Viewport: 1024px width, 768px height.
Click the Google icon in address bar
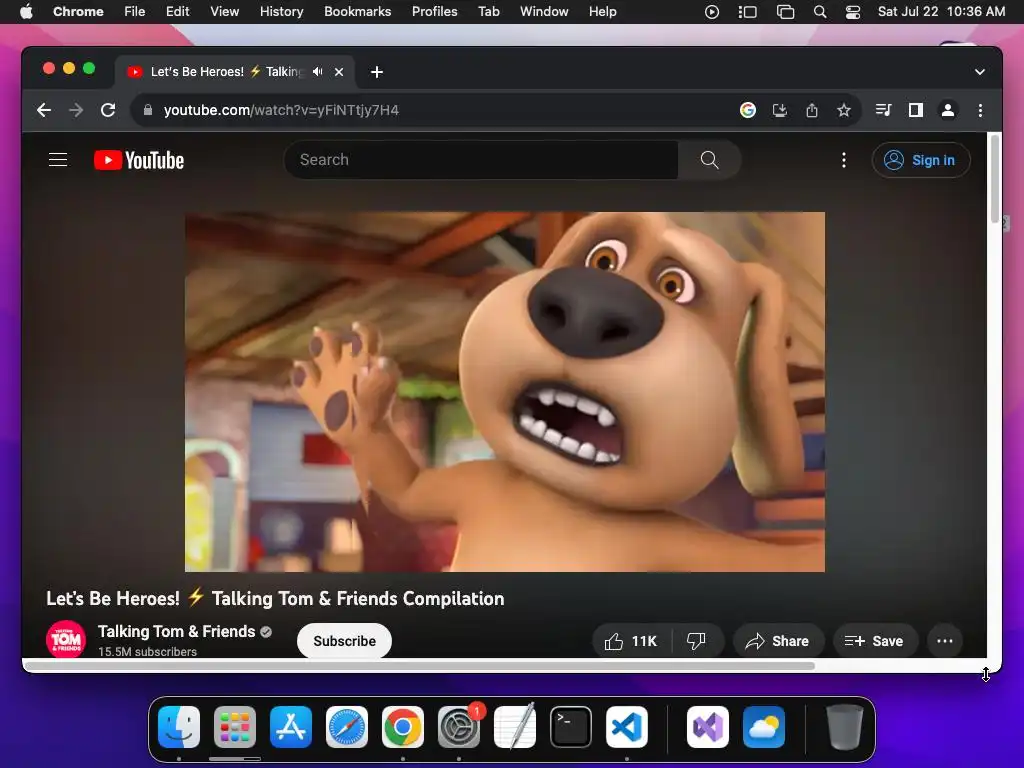(x=748, y=110)
